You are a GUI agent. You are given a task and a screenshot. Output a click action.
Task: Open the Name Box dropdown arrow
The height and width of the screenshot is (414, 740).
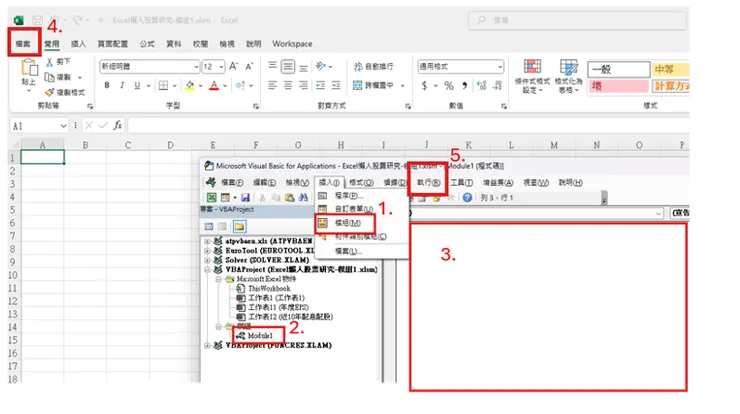(x=63, y=126)
